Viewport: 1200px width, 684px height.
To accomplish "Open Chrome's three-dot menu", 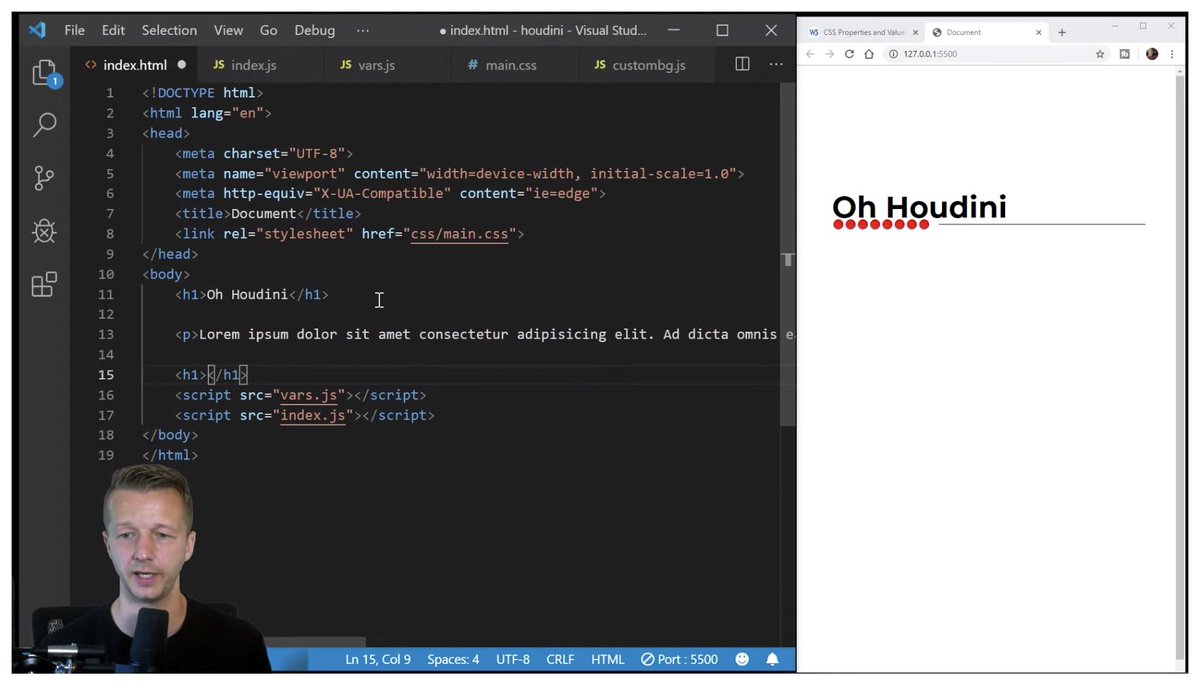I will click(x=1172, y=54).
